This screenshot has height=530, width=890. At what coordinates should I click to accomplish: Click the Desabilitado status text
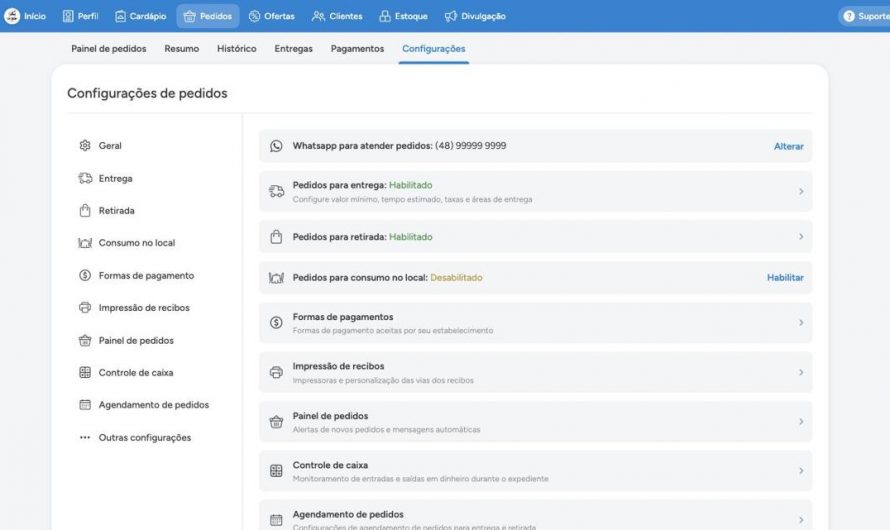click(x=456, y=277)
